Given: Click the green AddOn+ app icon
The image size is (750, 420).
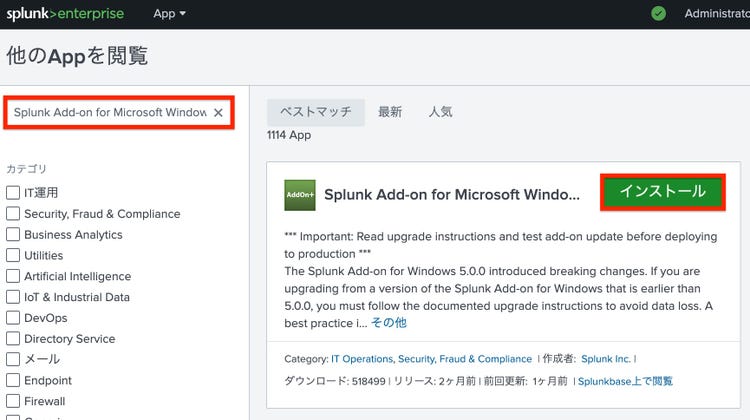Looking at the screenshot, I should tap(300, 195).
